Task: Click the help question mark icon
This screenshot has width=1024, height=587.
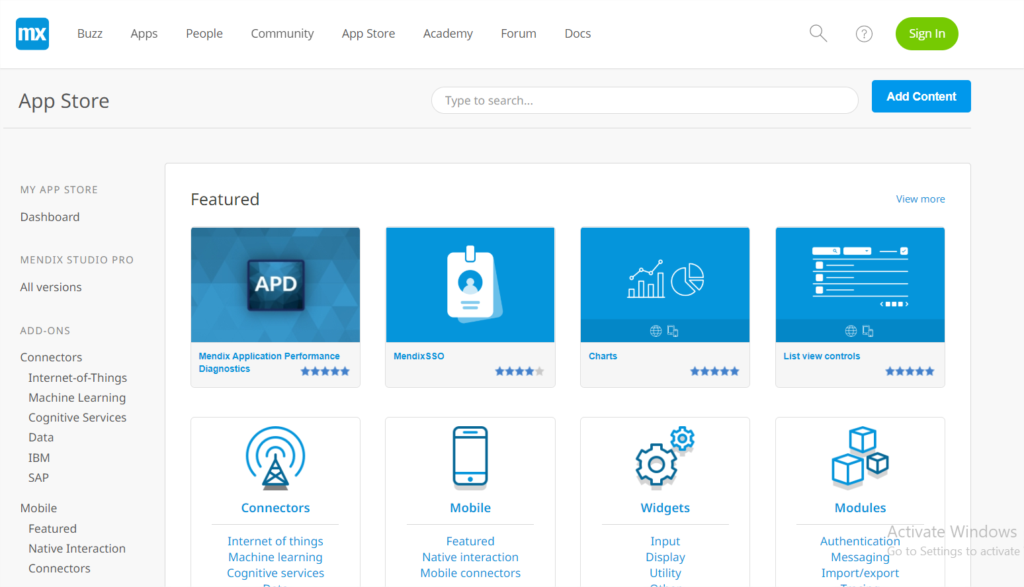Action: click(x=864, y=34)
